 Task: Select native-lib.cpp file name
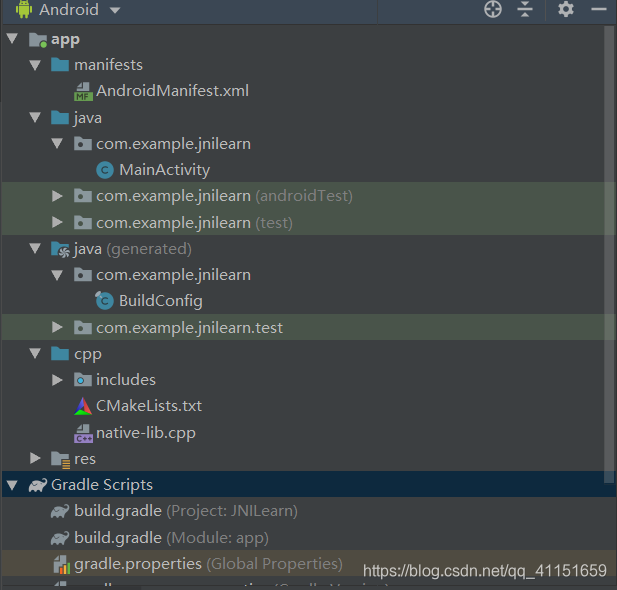(x=146, y=433)
